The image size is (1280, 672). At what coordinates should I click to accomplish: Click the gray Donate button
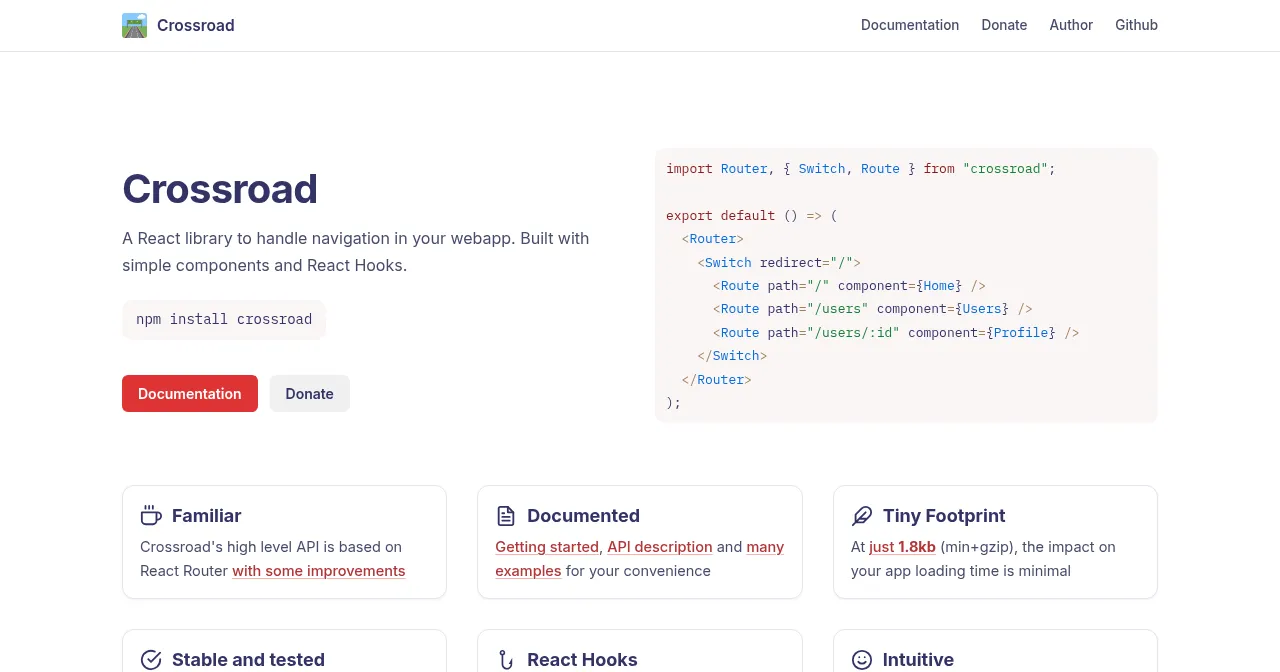(x=310, y=393)
